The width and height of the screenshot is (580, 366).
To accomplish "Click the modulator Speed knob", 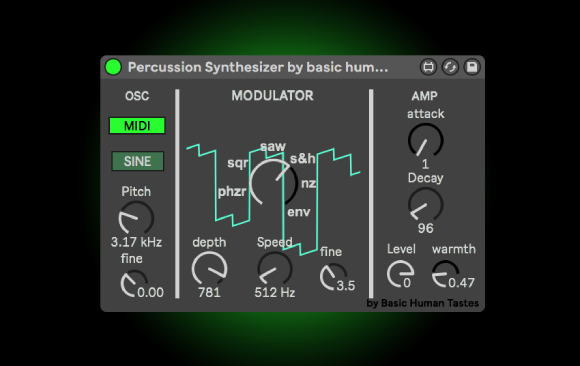I will pyautogui.click(x=274, y=269).
